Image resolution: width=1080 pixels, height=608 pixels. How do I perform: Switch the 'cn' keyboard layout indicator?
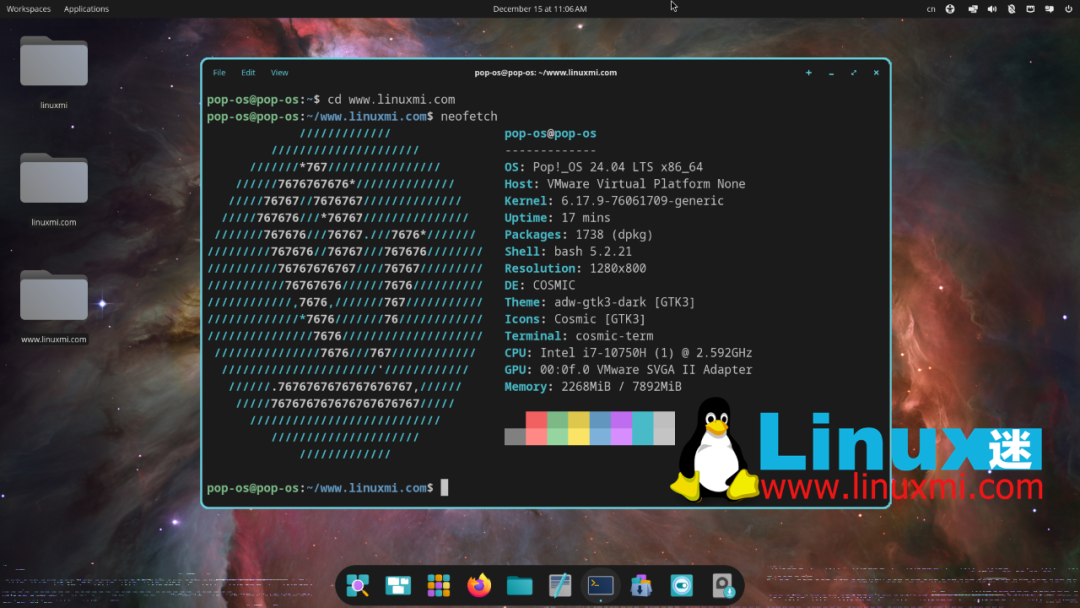click(x=930, y=8)
